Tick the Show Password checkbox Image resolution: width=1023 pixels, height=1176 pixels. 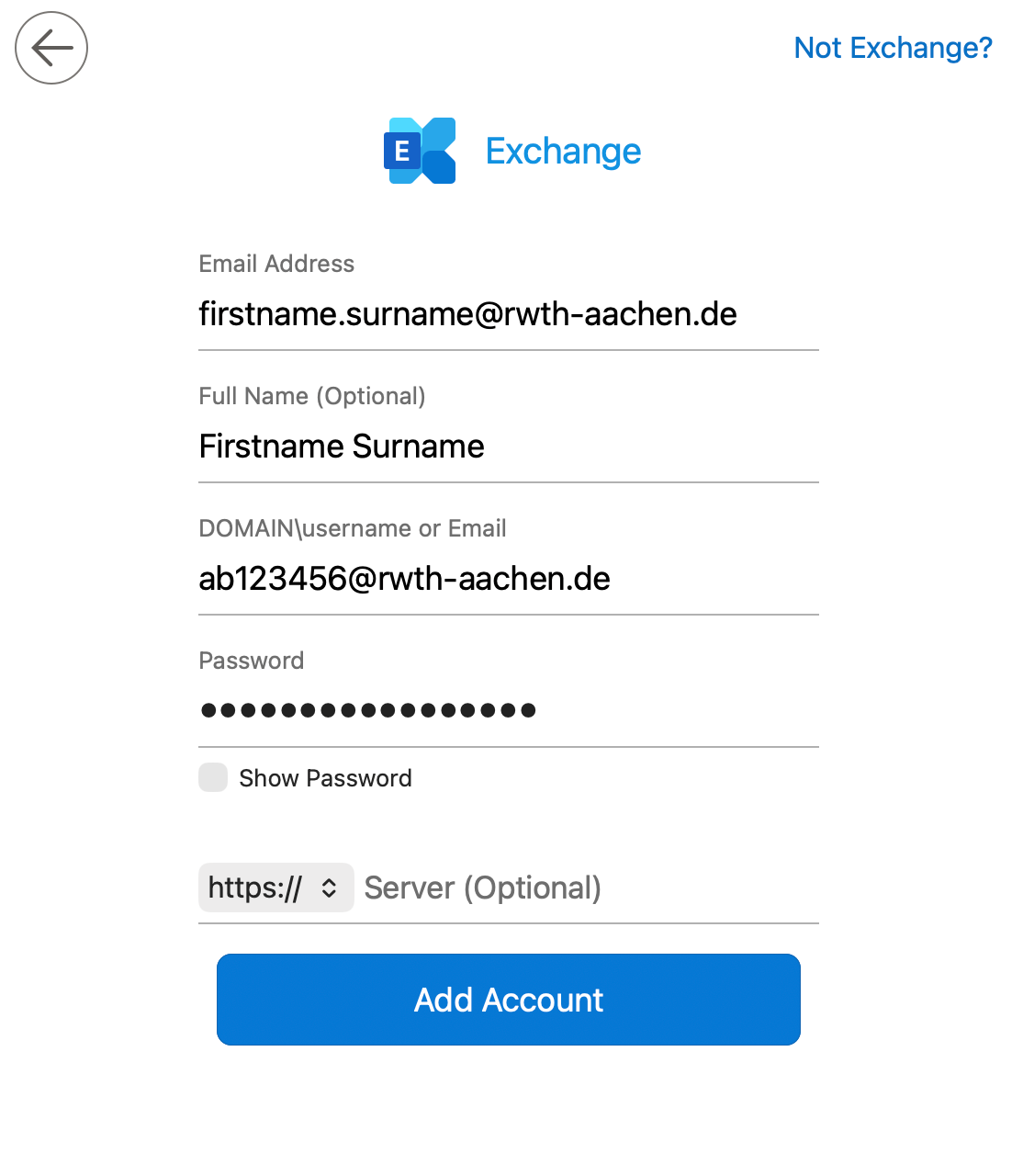(x=213, y=777)
